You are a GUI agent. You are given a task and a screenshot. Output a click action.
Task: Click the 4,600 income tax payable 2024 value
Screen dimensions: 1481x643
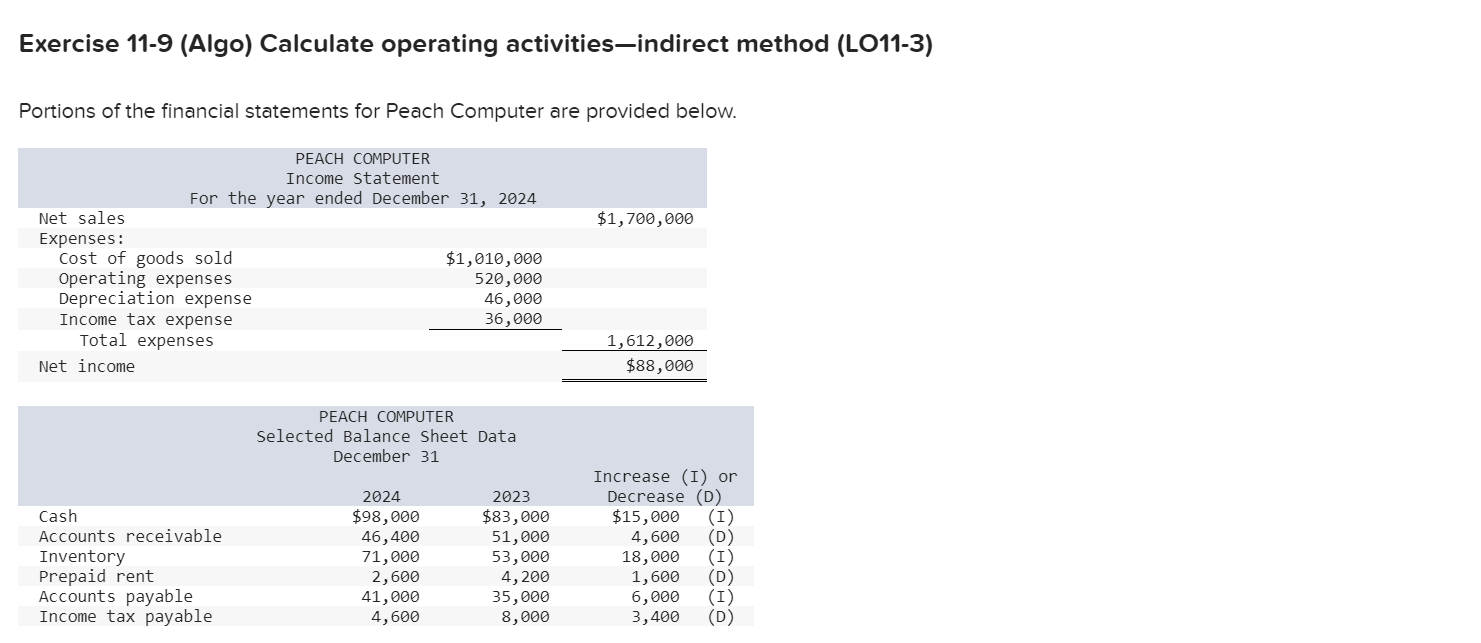click(x=396, y=616)
